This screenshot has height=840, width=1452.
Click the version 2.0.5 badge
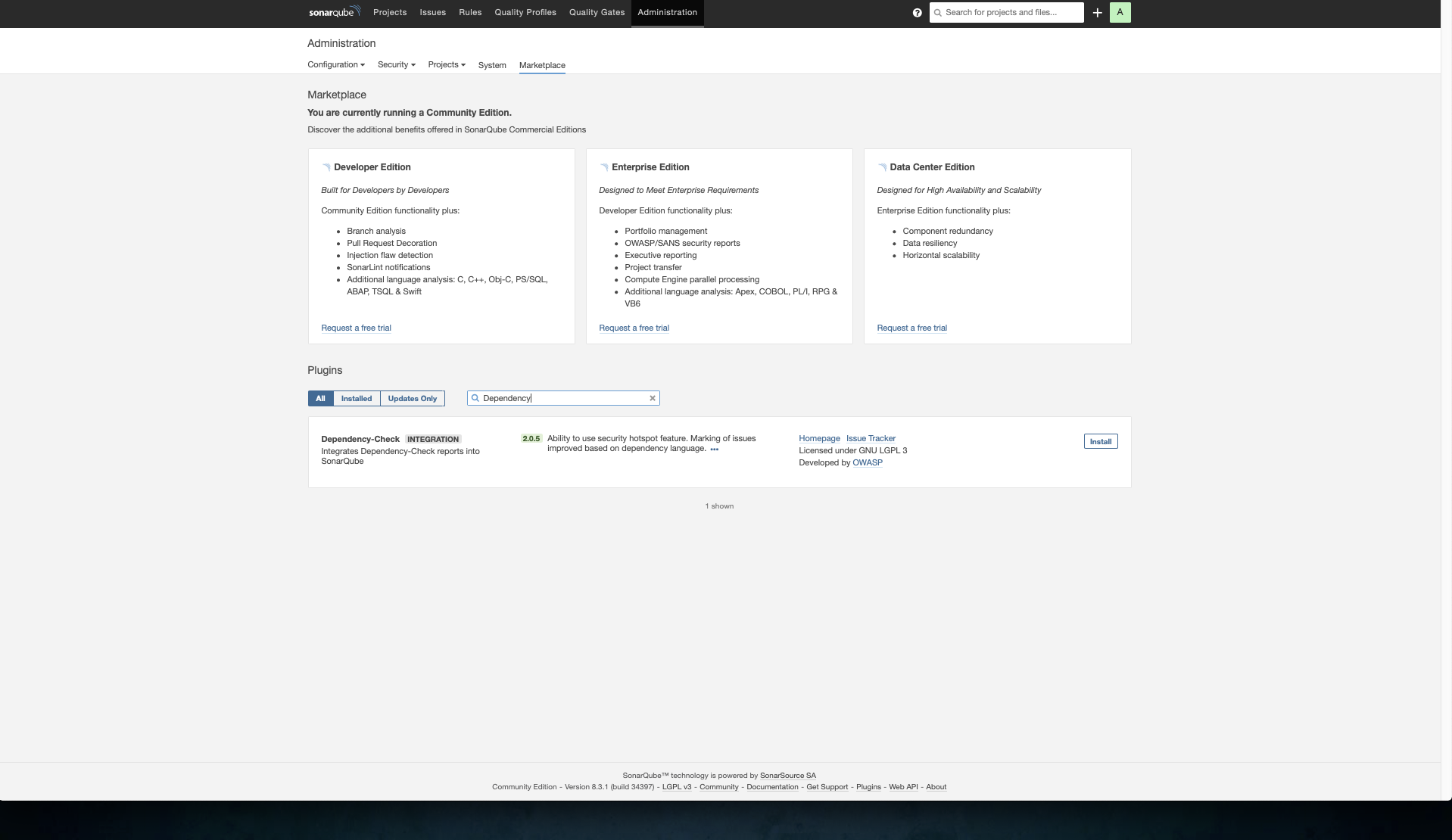pos(531,439)
